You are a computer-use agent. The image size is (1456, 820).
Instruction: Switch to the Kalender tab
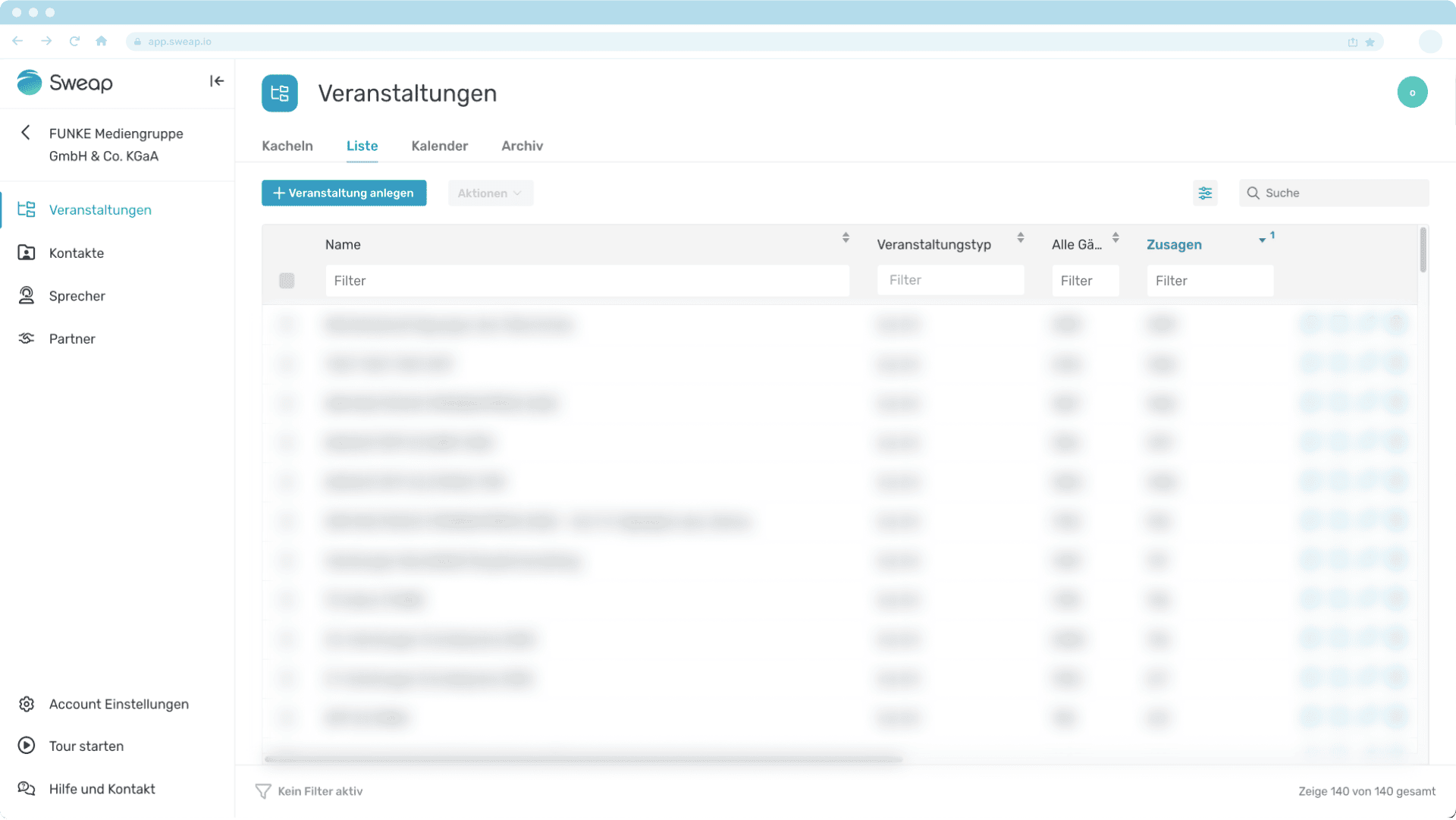[x=439, y=146]
